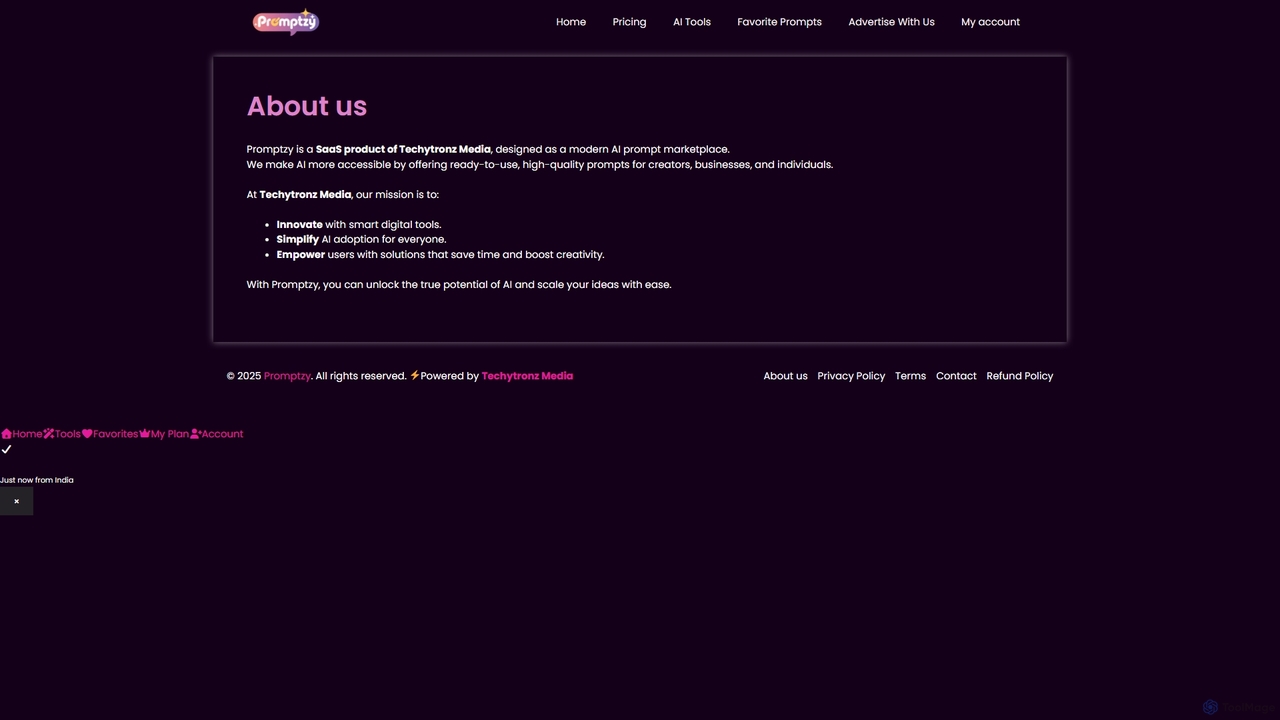Select Advertise With Us menu item
The height and width of the screenshot is (720, 1280).
point(891,22)
